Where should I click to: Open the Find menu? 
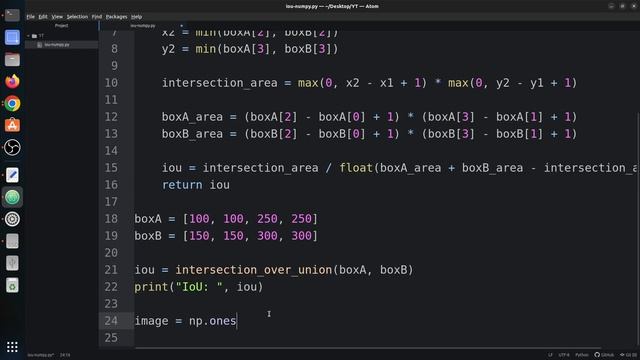click(97, 17)
